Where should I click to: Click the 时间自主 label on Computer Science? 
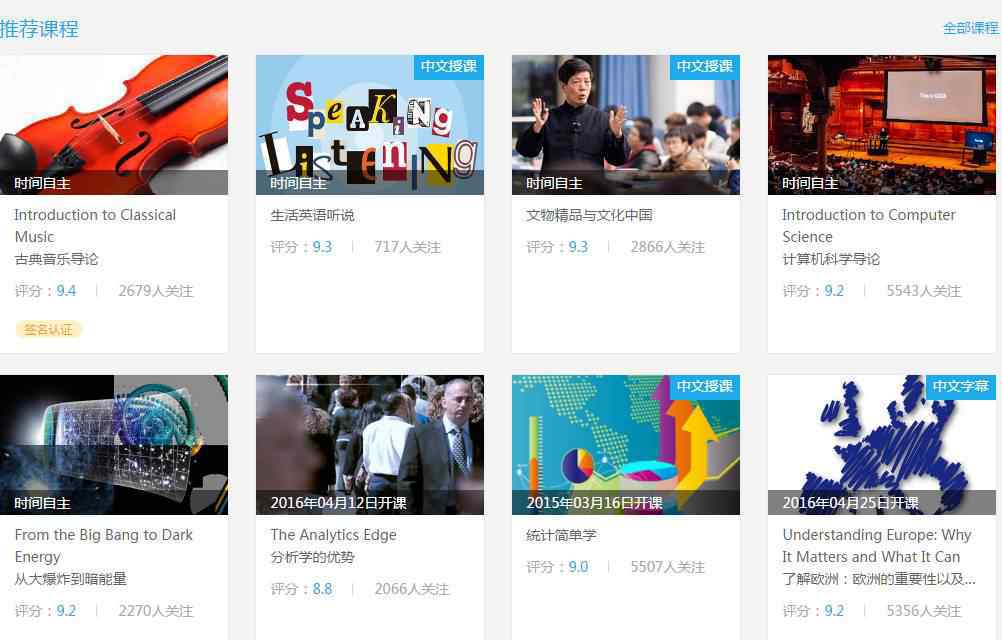point(810,184)
